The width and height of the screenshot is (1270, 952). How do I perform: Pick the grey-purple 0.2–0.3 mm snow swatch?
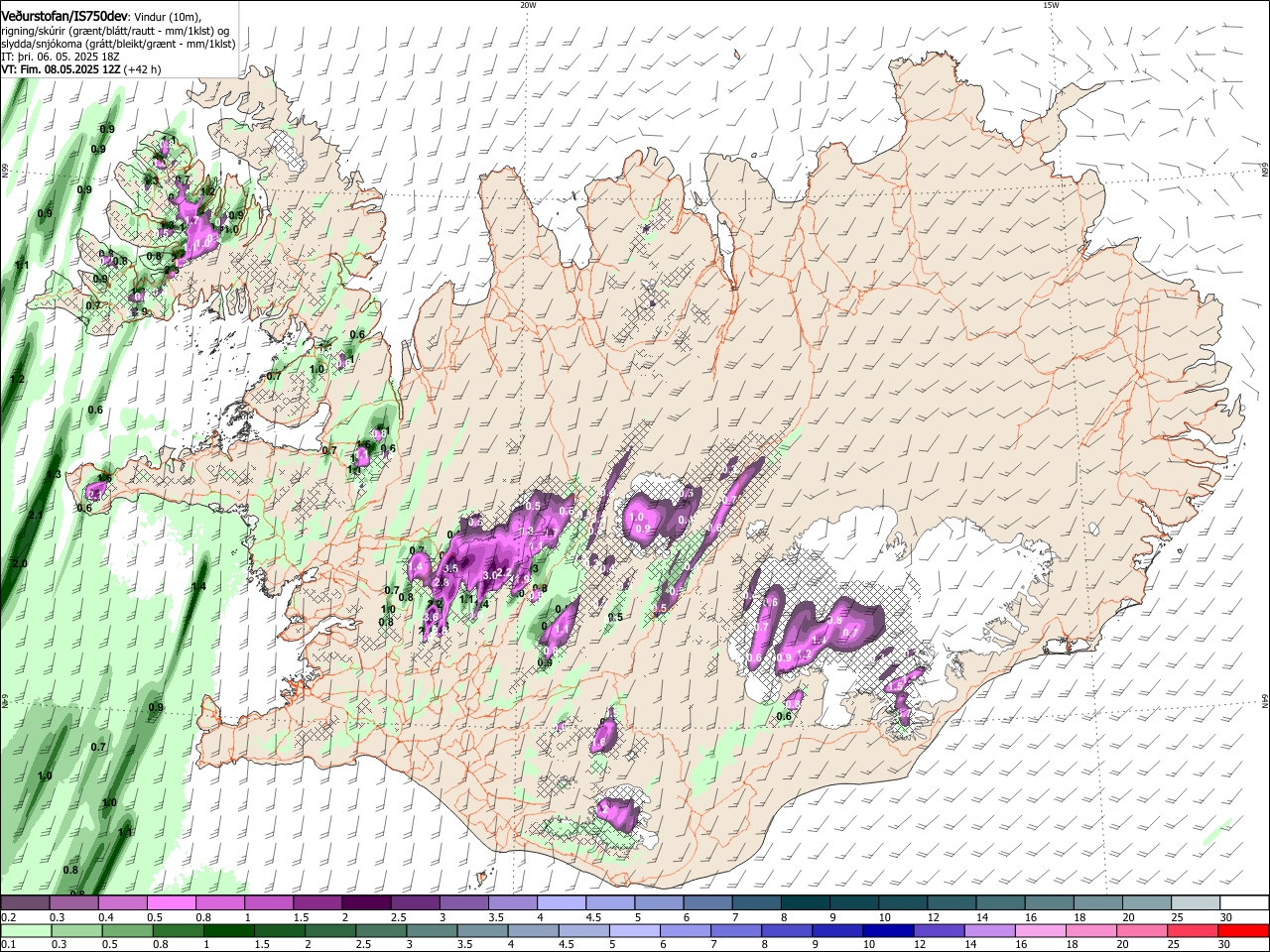point(24,902)
